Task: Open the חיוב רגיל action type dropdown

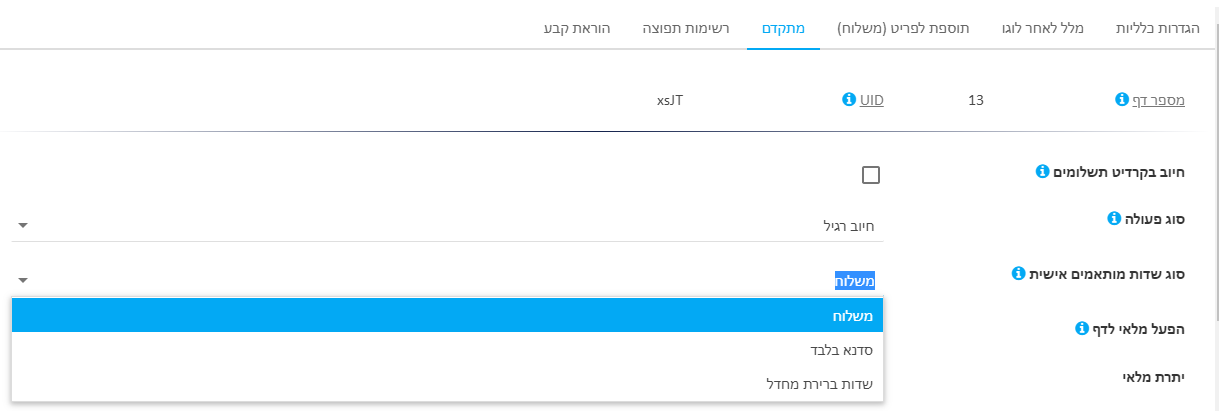Action: point(447,226)
